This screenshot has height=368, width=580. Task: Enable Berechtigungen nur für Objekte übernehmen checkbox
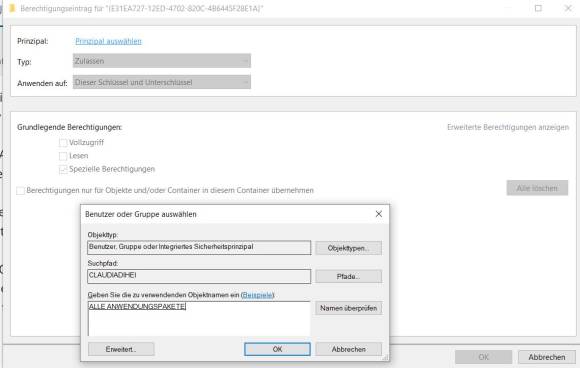[20, 190]
